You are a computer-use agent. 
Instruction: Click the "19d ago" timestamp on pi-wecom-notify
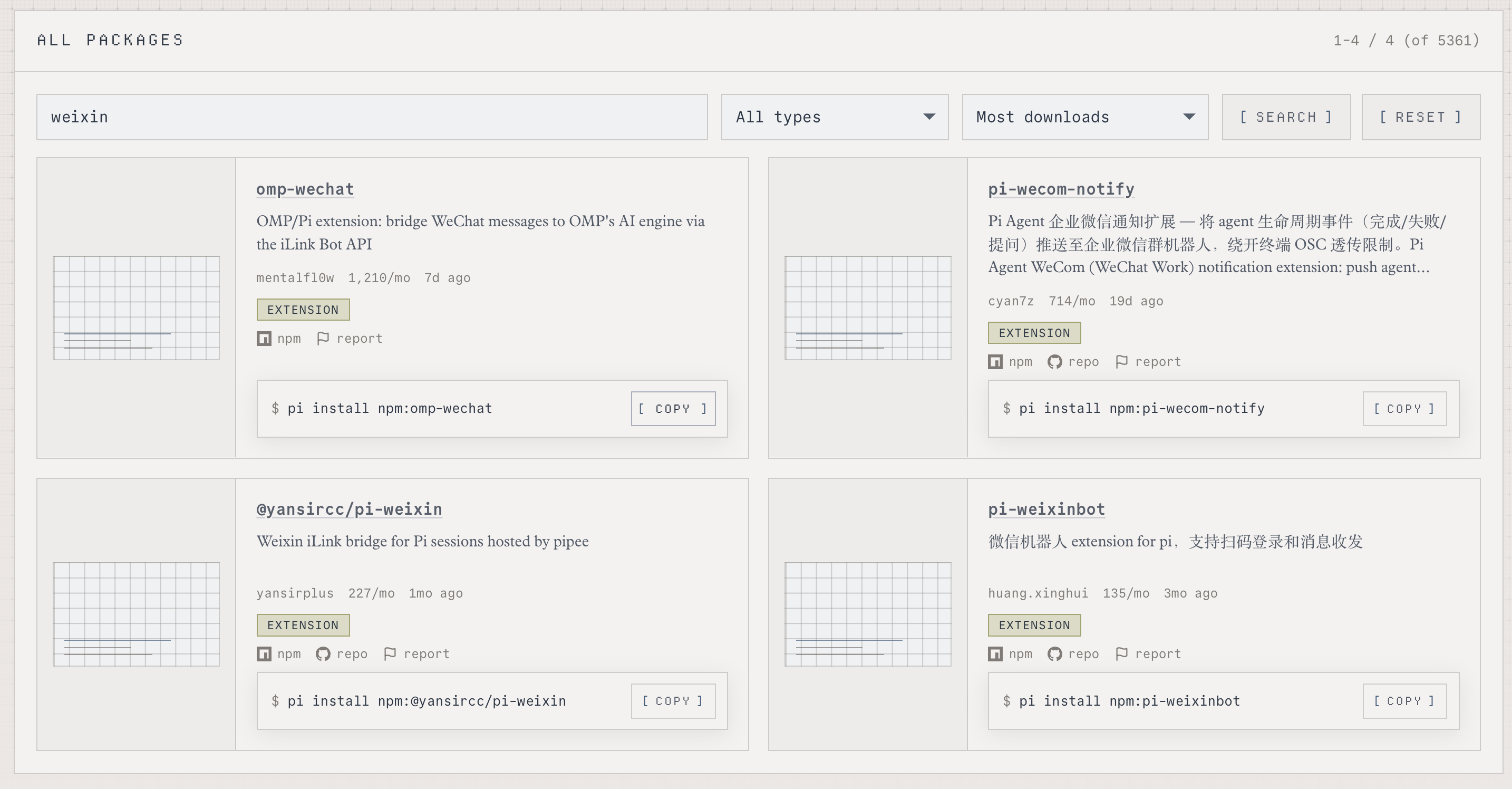pos(1136,301)
